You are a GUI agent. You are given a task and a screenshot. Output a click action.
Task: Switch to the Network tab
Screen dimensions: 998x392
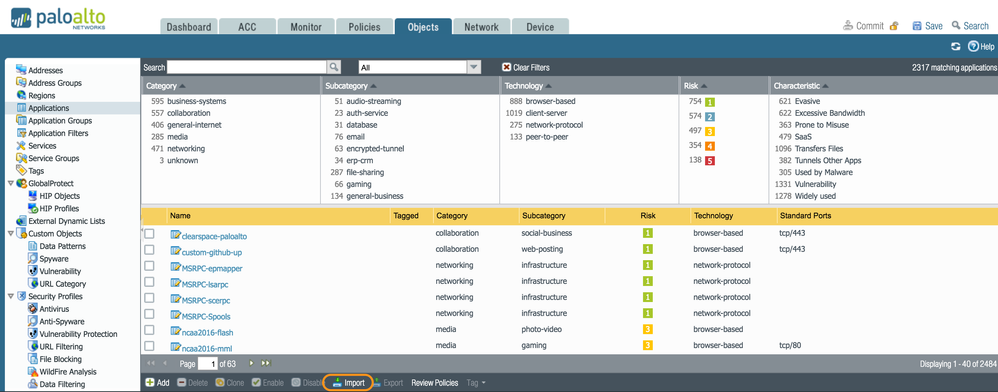(481, 27)
